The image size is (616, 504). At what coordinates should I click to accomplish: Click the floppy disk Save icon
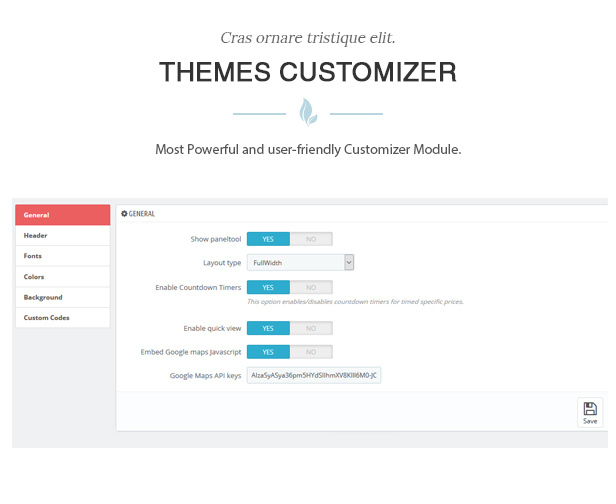[x=590, y=409]
